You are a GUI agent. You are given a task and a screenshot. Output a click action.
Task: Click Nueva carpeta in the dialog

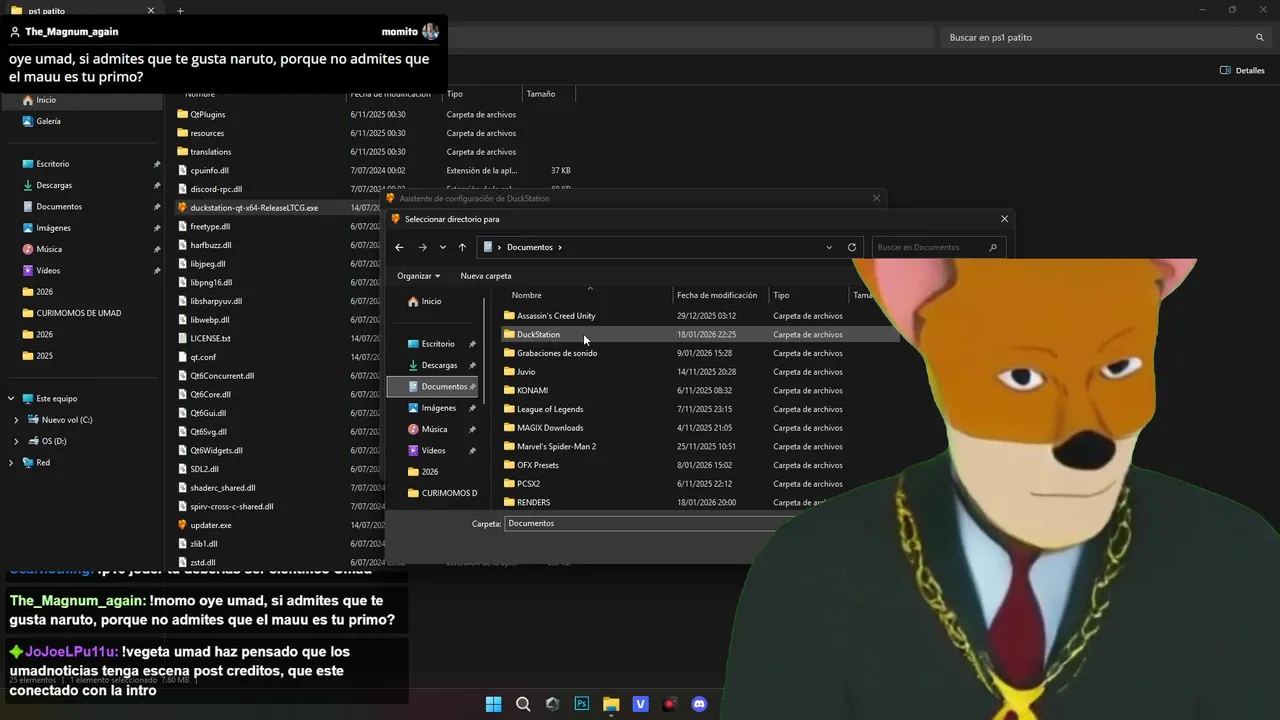[486, 276]
